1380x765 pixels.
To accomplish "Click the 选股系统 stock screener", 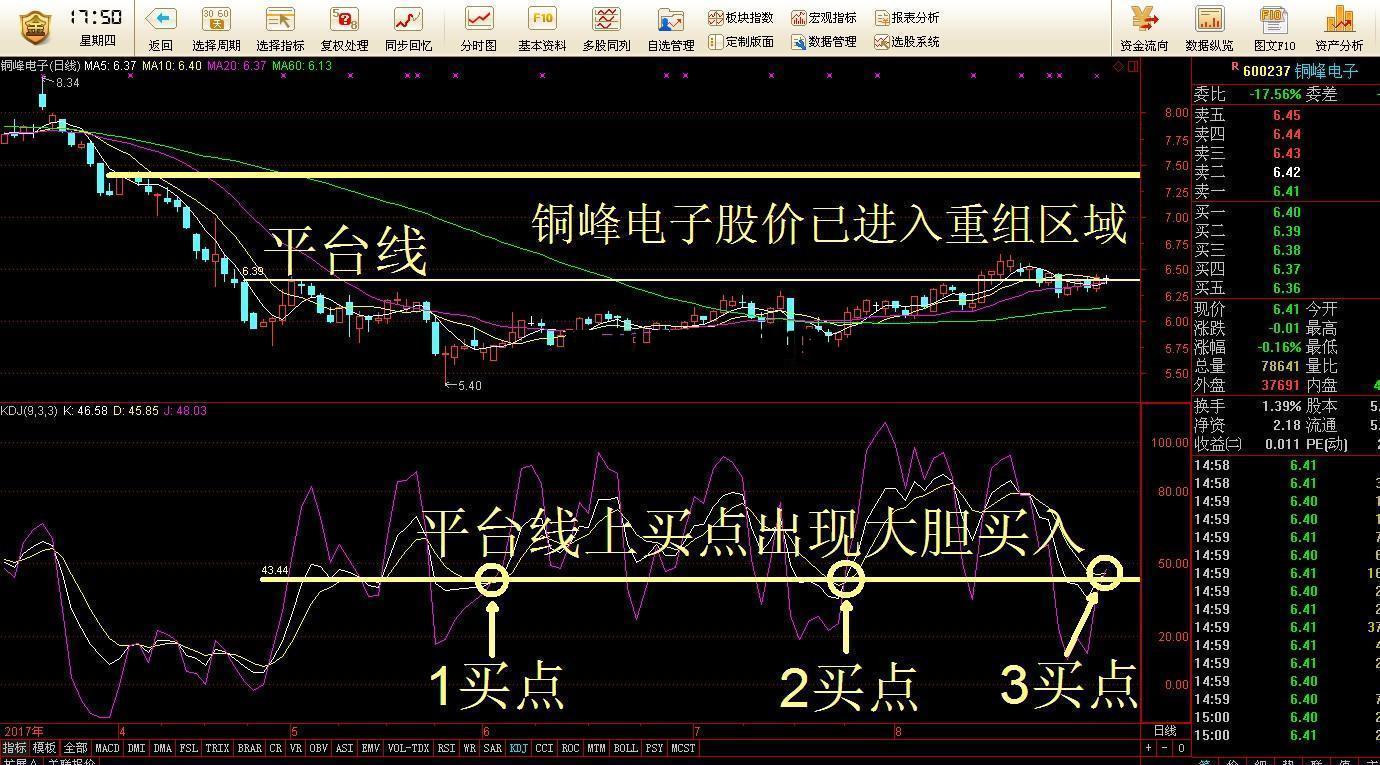I will coord(907,42).
